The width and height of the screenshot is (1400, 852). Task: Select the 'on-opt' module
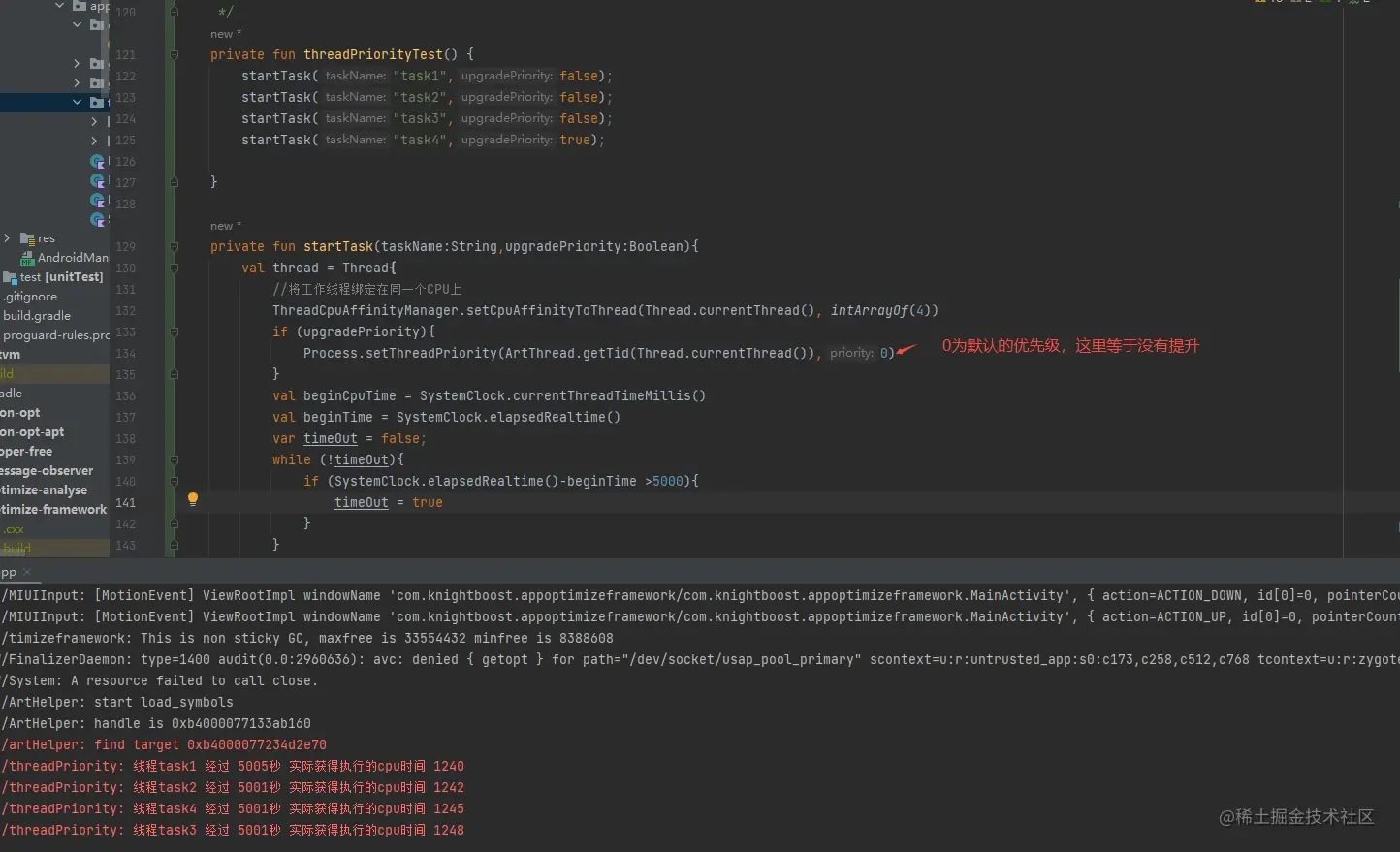coord(19,413)
